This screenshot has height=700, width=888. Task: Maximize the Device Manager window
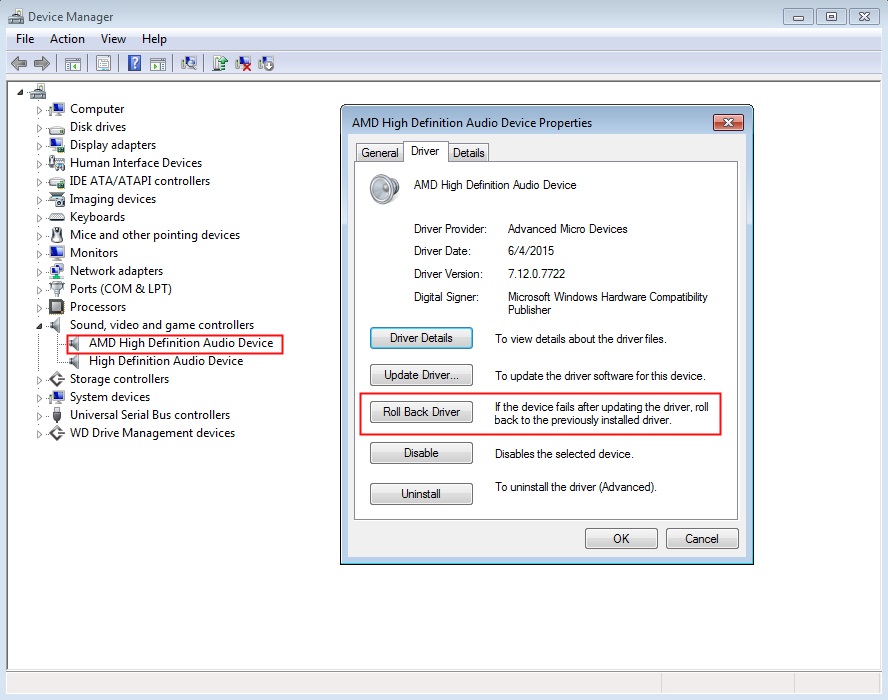(x=831, y=16)
